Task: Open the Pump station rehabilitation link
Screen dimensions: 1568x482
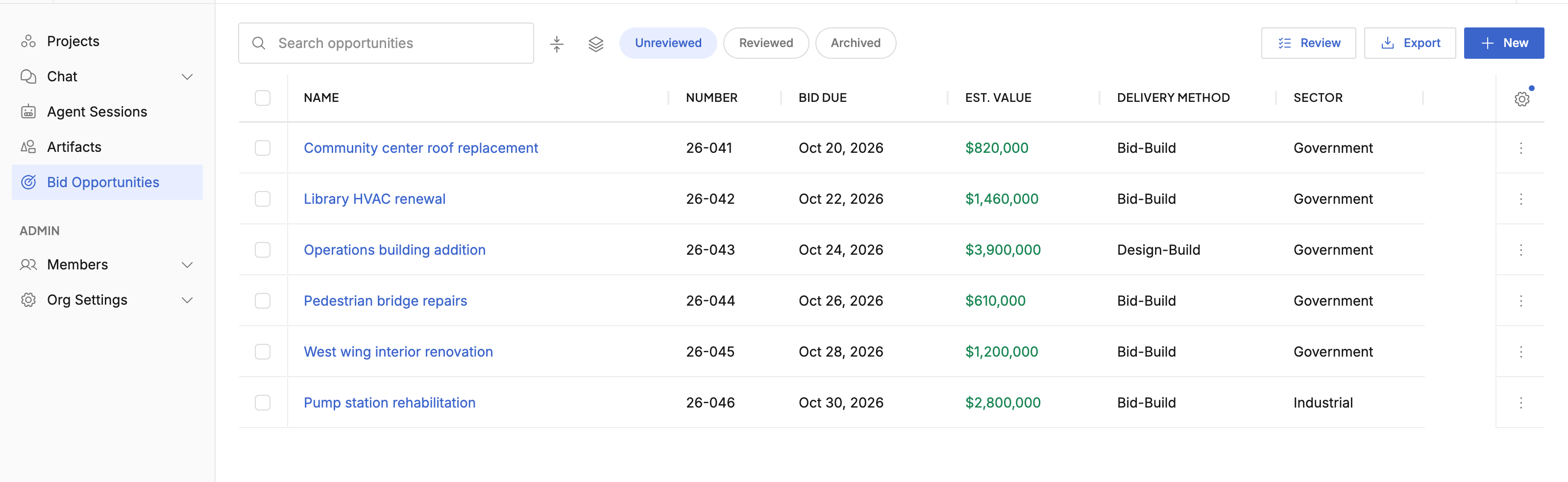Action: click(390, 403)
